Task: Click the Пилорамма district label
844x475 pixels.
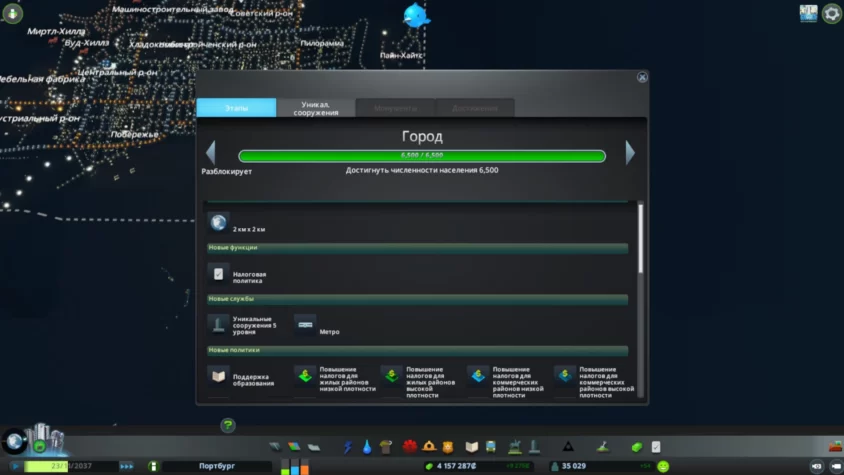Action: [322, 43]
